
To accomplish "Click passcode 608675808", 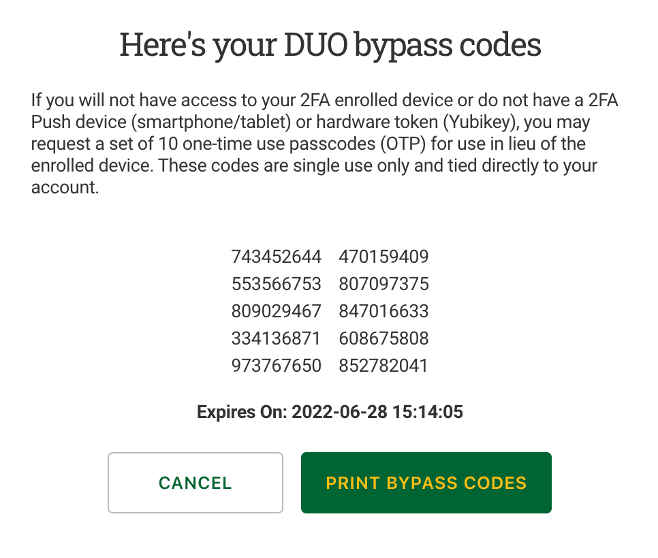I will [384, 338].
